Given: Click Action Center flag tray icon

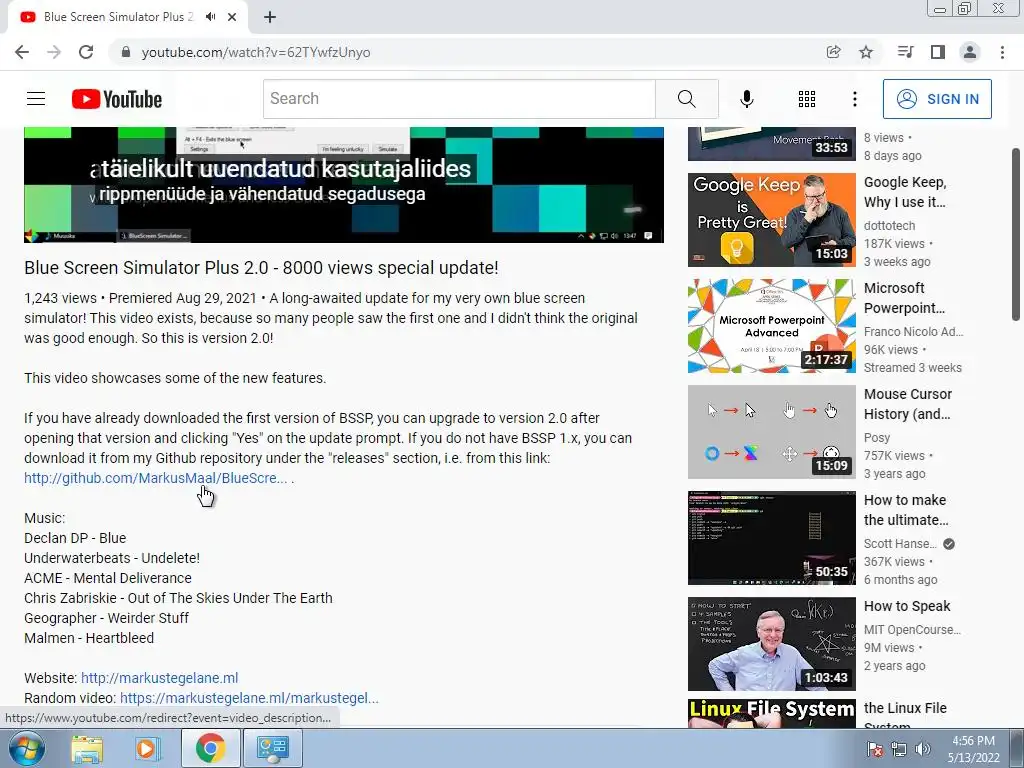Looking at the screenshot, I should point(875,749).
